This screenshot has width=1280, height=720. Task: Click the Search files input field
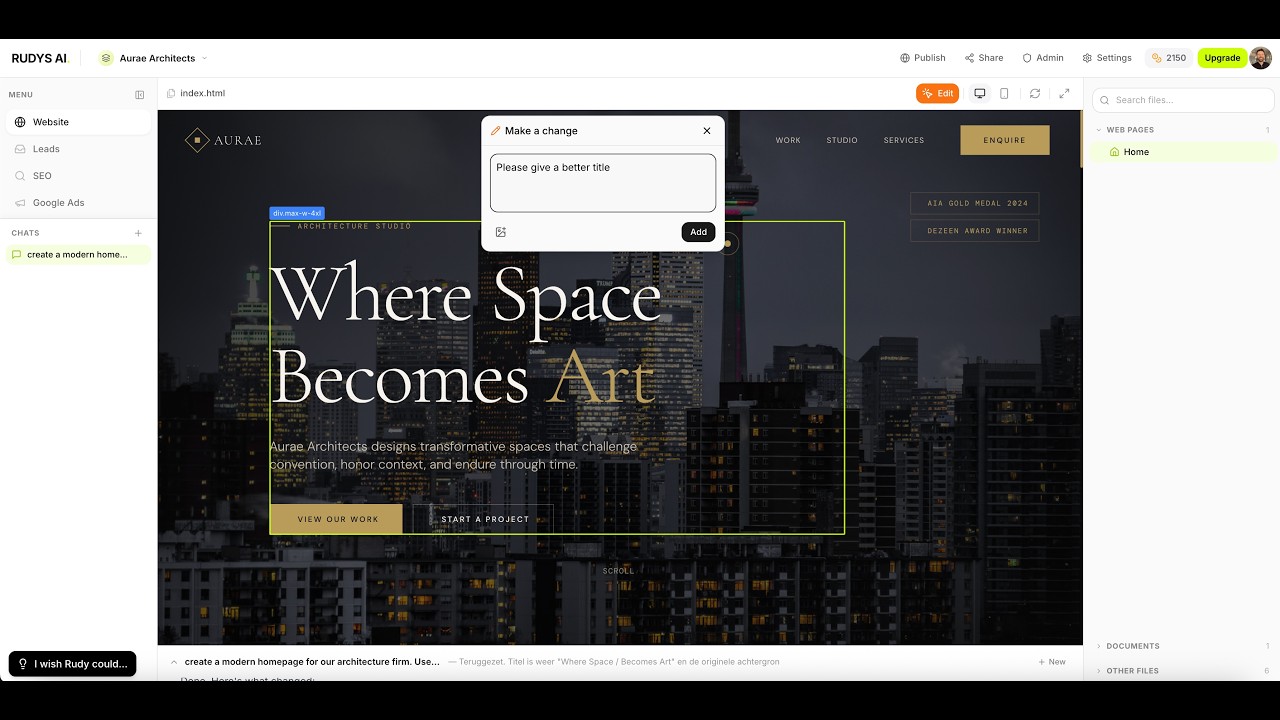[1183, 100]
